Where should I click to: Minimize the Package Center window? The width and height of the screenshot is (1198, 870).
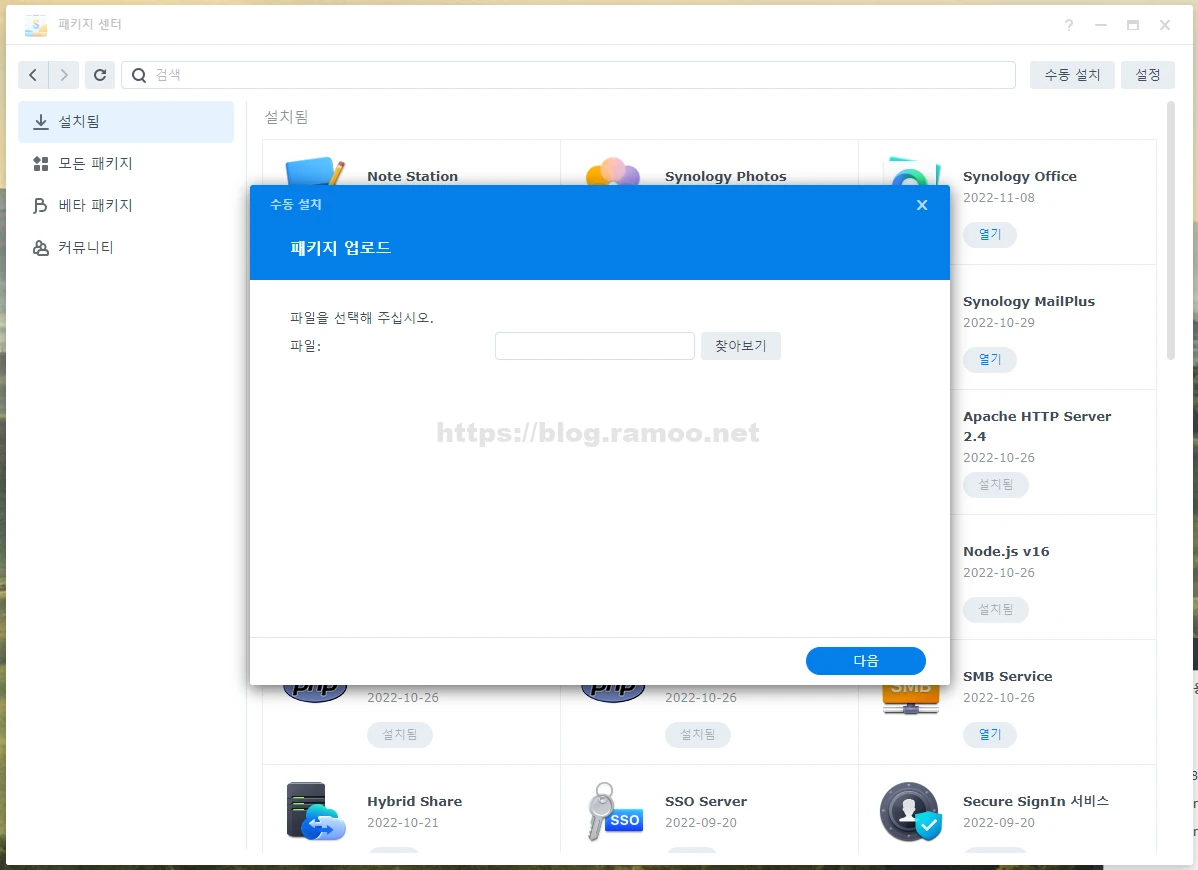[x=1101, y=25]
